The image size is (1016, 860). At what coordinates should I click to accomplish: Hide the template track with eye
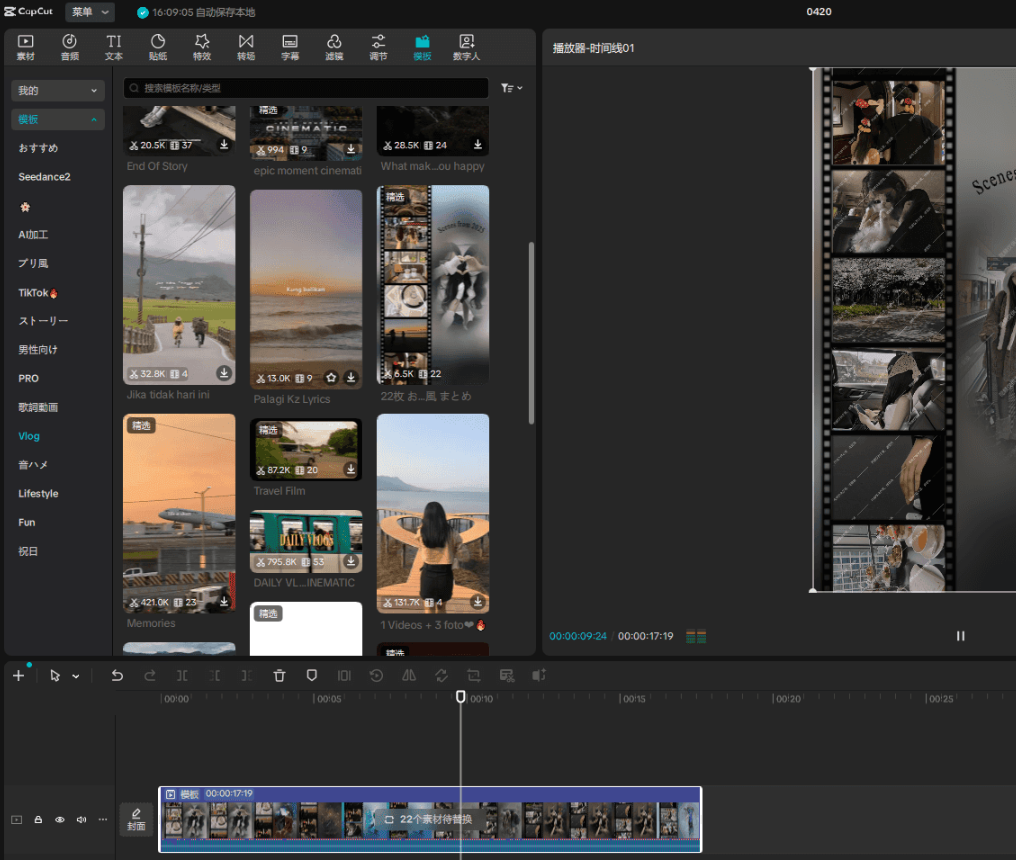[x=60, y=820]
